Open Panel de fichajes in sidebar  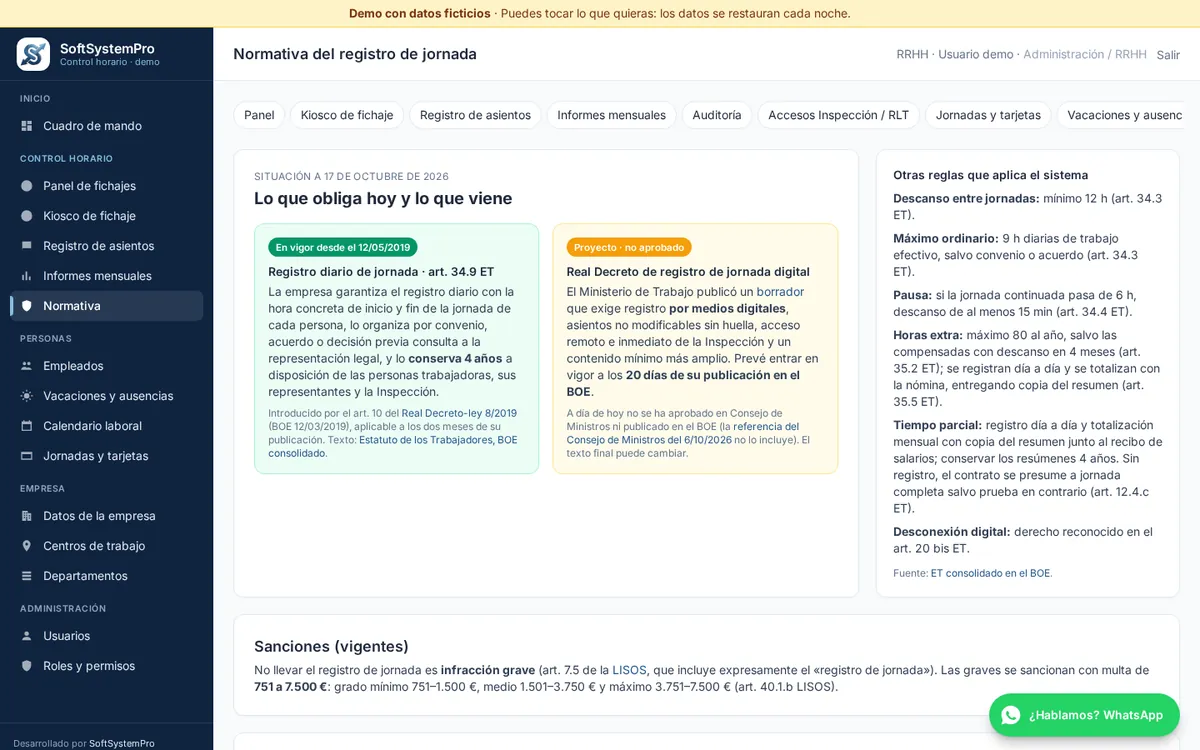[x=106, y=186]
